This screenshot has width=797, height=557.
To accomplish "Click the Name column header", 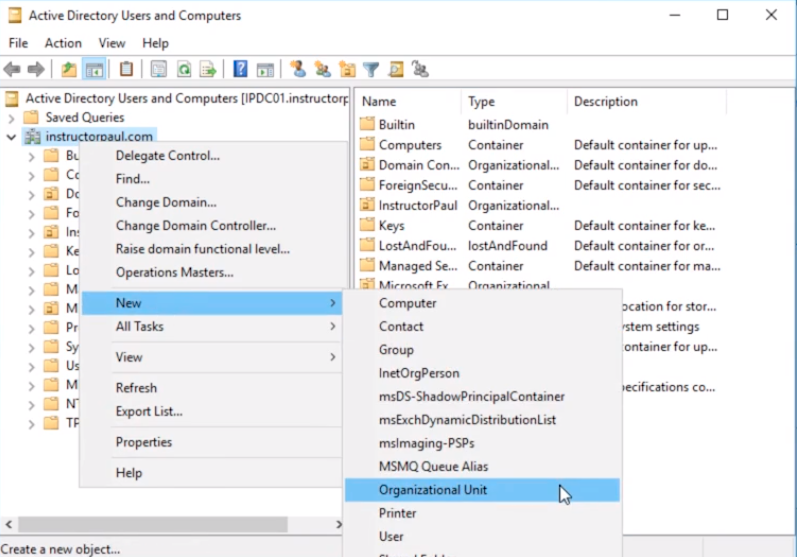I will [x=380, y=101].
